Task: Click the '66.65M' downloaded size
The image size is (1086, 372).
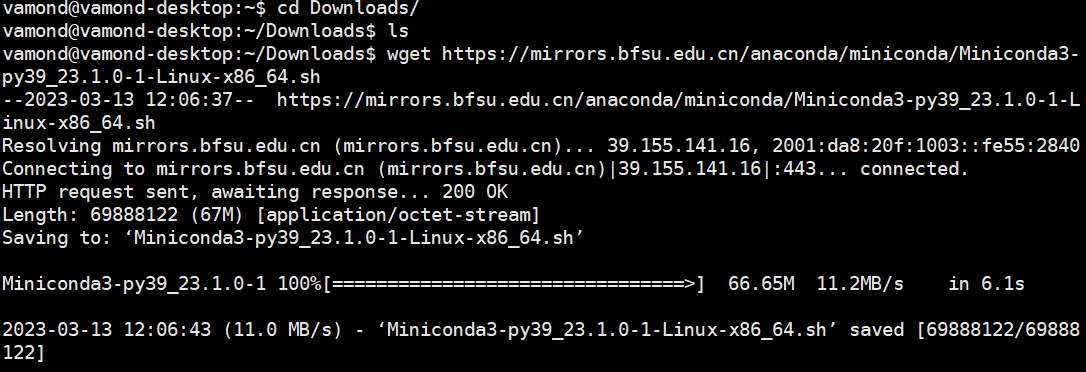Action: pyautogui.click(x=761, y=284)
